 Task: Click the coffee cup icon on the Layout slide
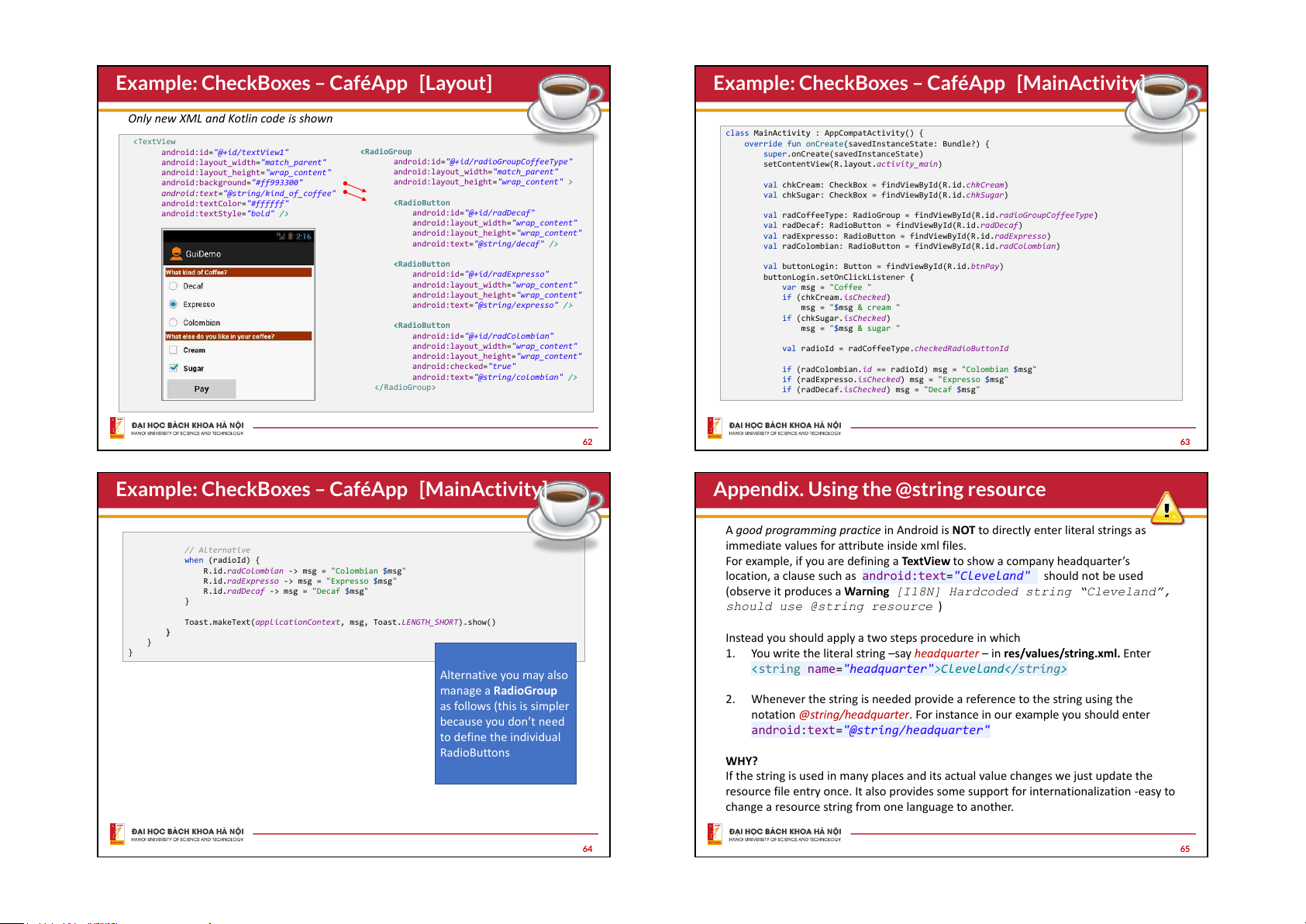567,104
